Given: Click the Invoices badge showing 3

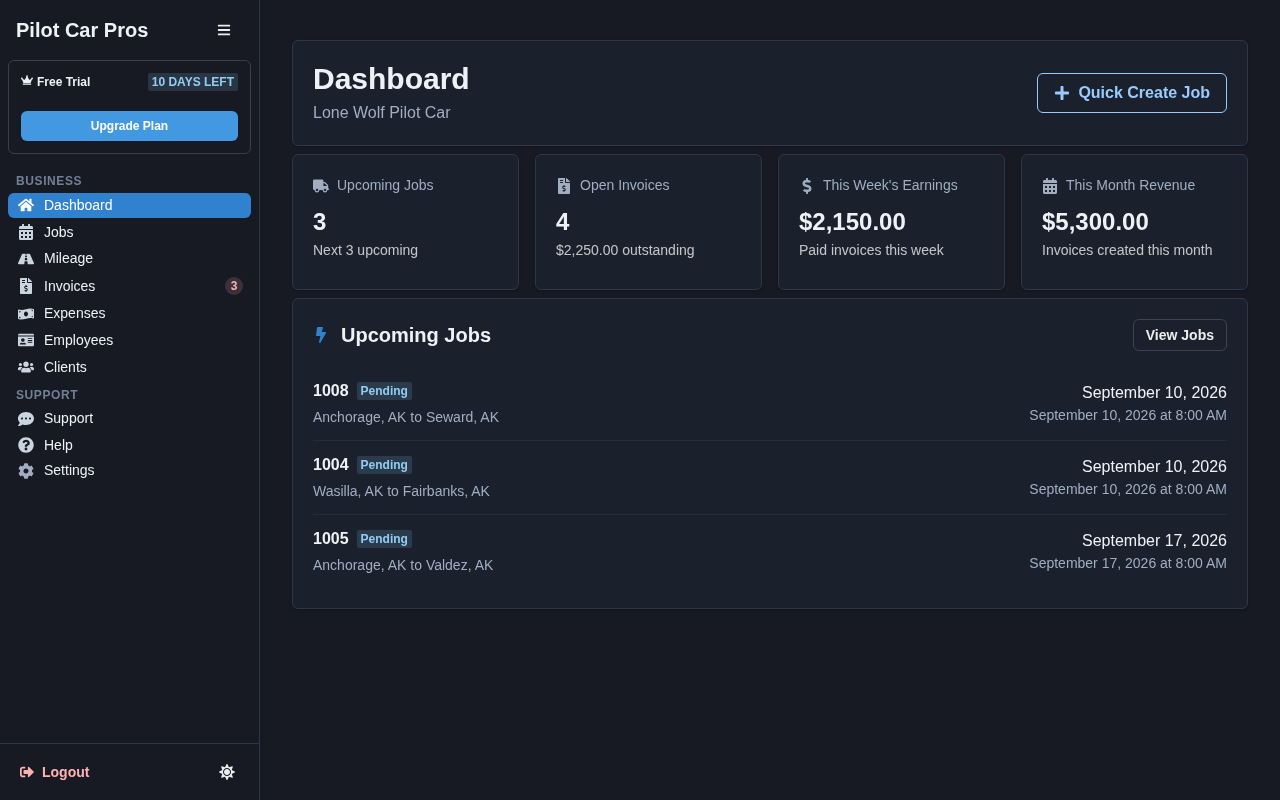Looking at the screenshot, I should click(234, 286).
